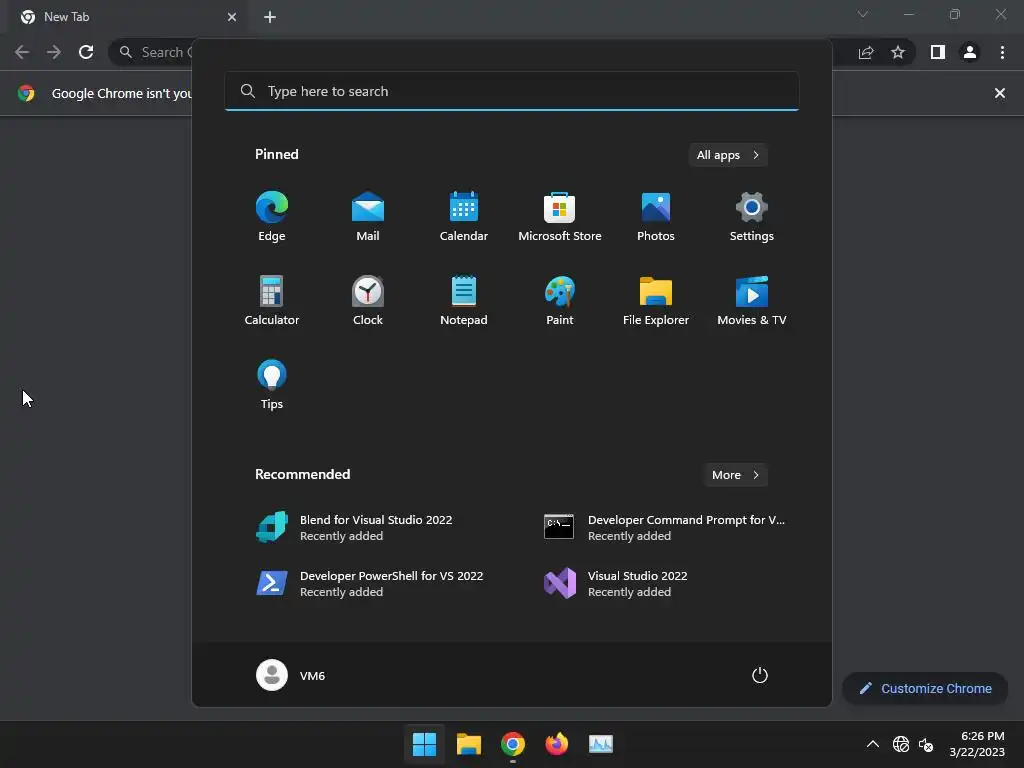Open Blend for Visual Studio 2022

[368, 528]
